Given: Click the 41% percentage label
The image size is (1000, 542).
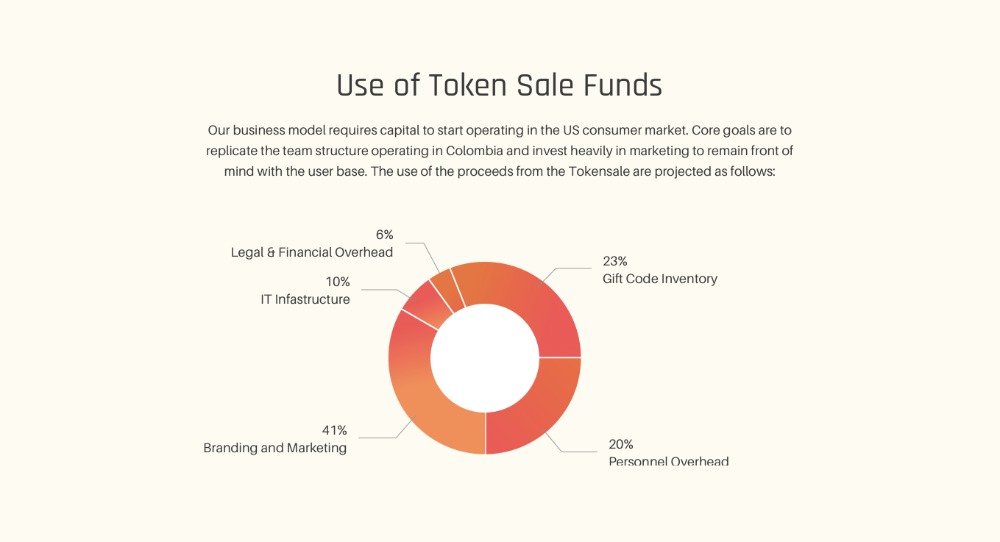Looking at the screenshot, I should click(334, 430).
